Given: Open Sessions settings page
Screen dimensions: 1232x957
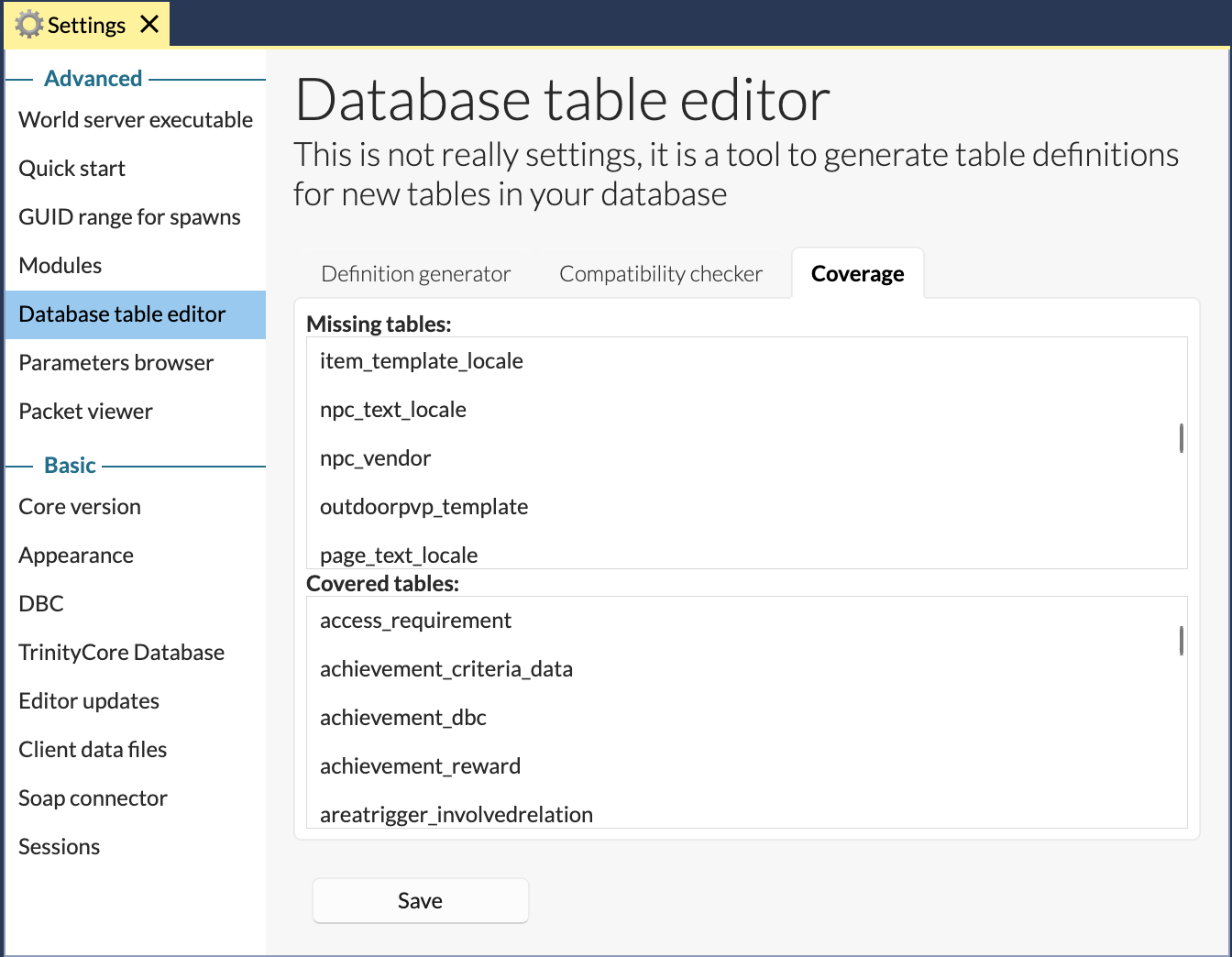Looking at the screenshot, I should pyautogui.click(x=136, y=847).
